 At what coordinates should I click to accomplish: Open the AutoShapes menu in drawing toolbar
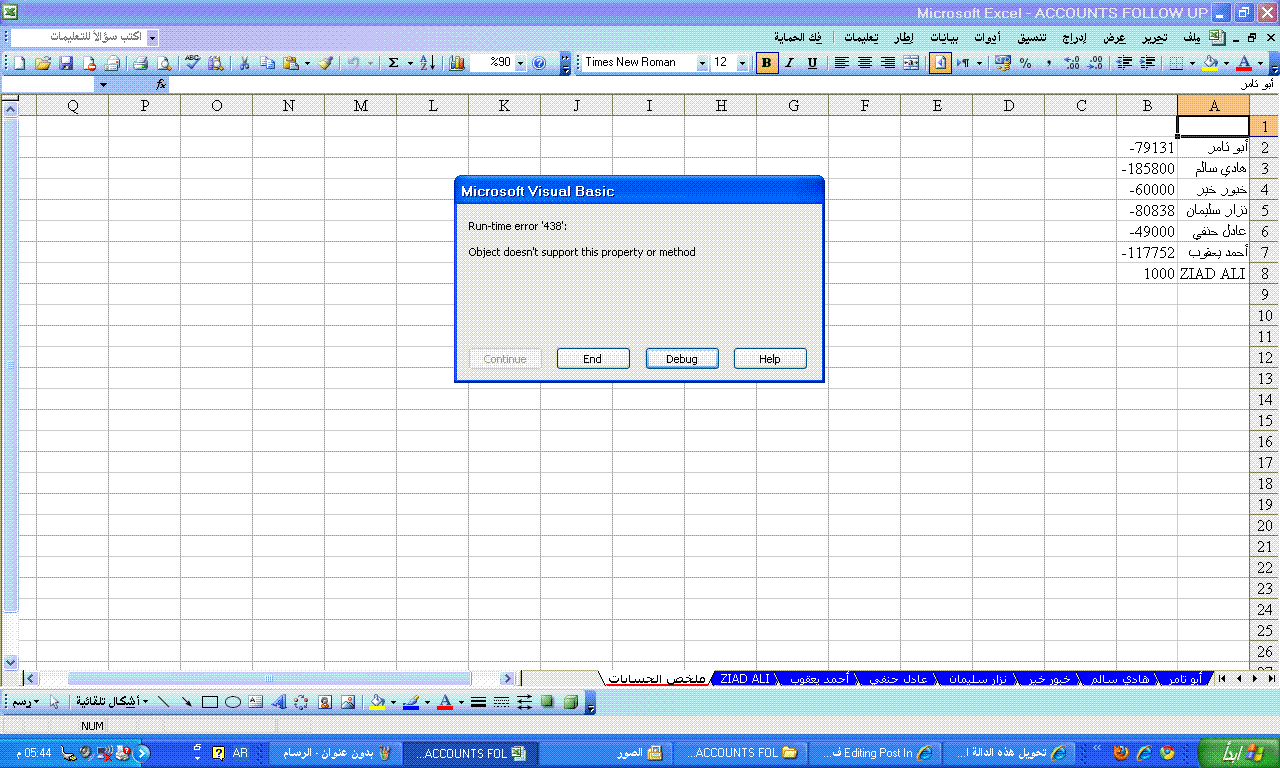pos(112,702)
